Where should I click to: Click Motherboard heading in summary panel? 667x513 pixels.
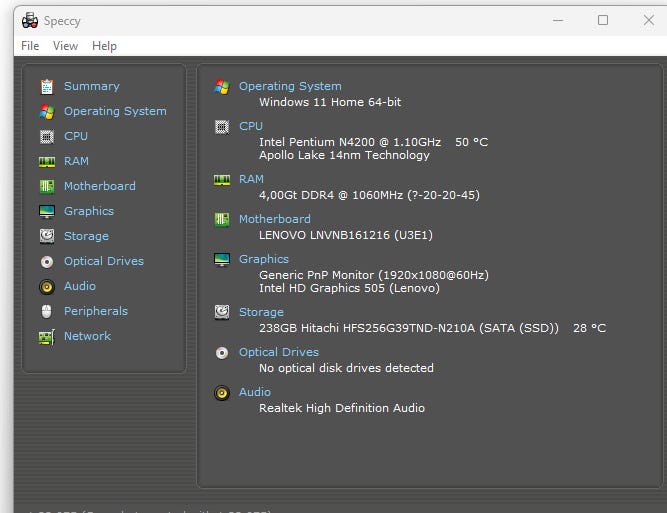[275, 219]
